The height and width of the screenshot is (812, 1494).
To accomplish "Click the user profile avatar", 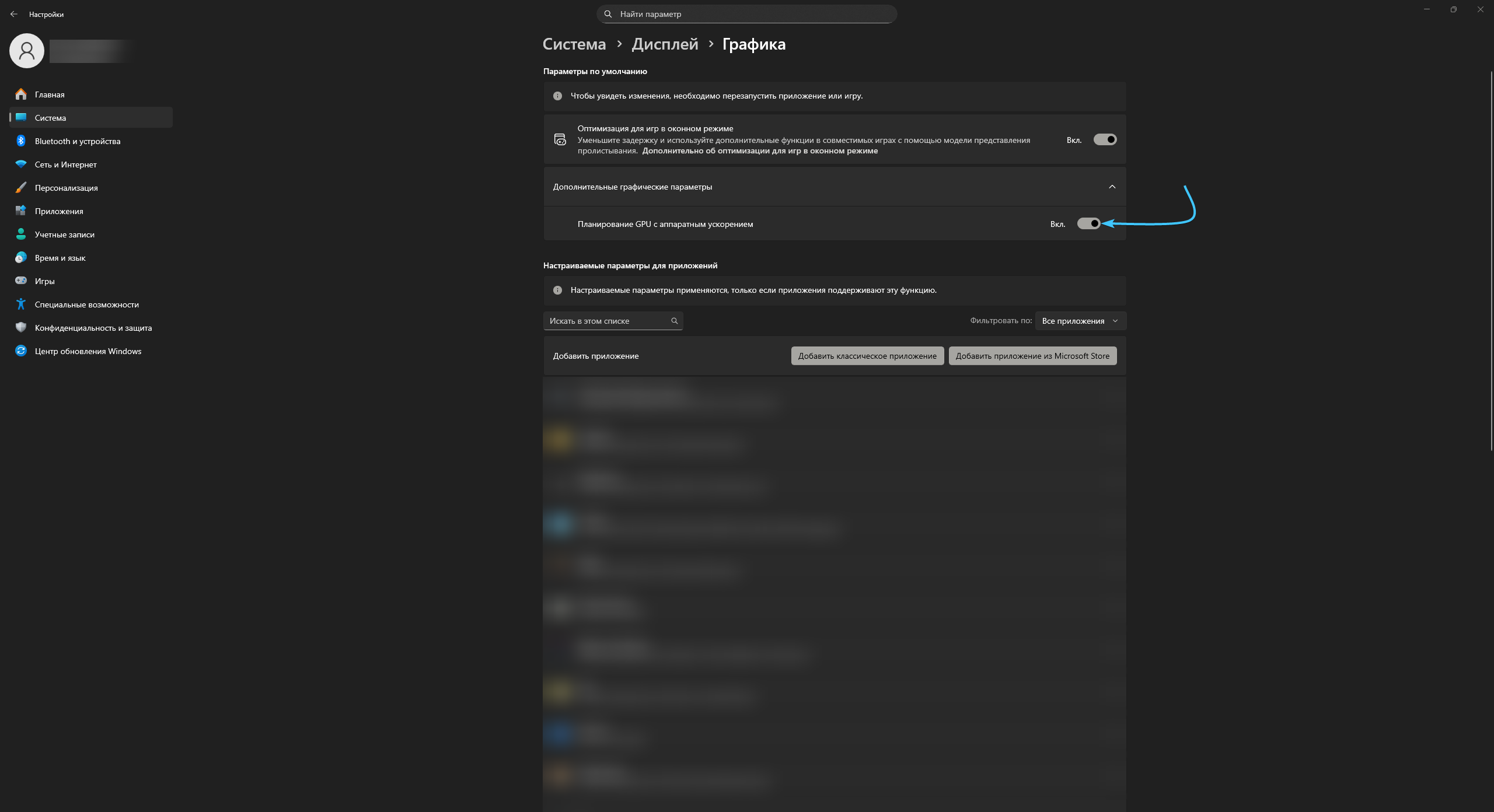I will [27, 51].
